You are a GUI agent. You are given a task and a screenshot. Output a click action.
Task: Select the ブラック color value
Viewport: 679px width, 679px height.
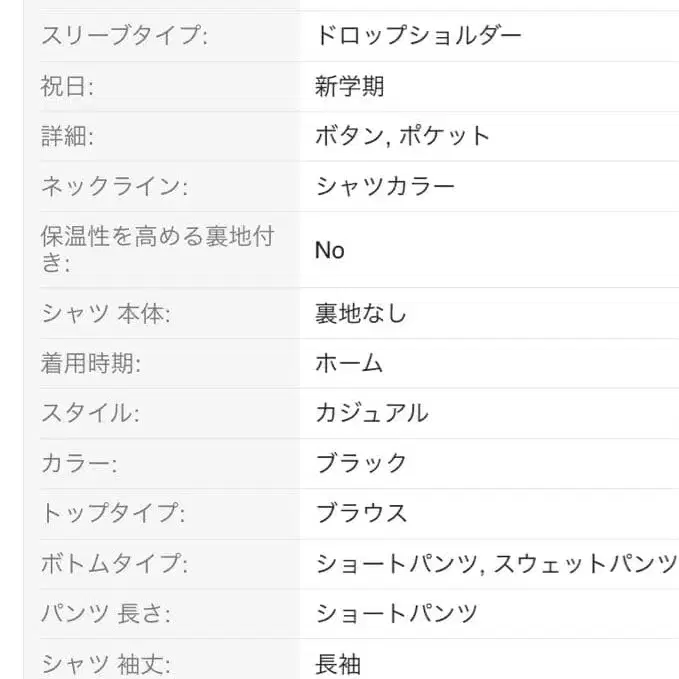coord(361,464)
